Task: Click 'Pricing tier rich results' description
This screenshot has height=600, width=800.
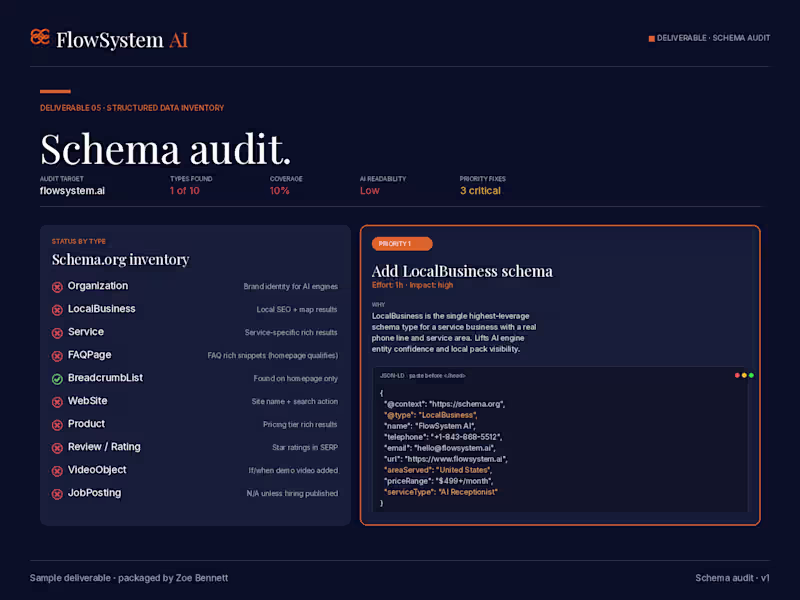Action: coord(300,424)
